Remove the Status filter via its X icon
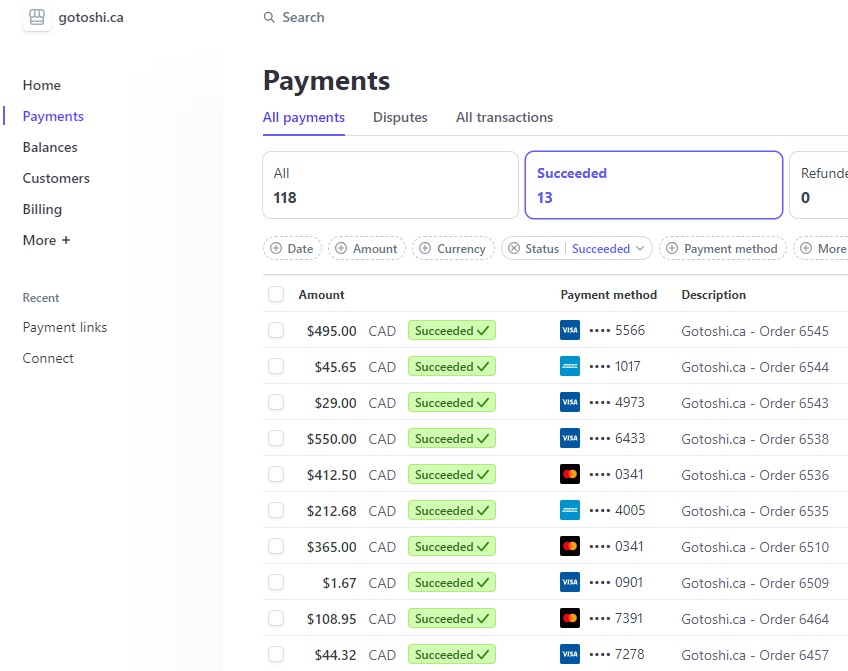The image size is (848, 671). click(514, 249)
